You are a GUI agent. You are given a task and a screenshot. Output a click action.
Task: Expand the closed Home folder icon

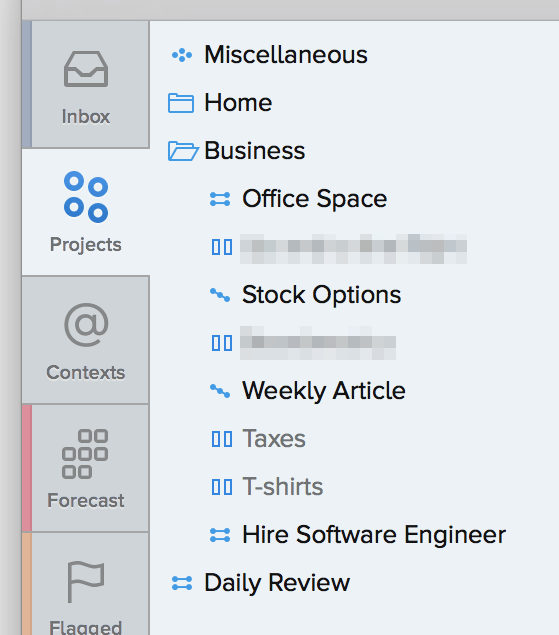(181, 103)
